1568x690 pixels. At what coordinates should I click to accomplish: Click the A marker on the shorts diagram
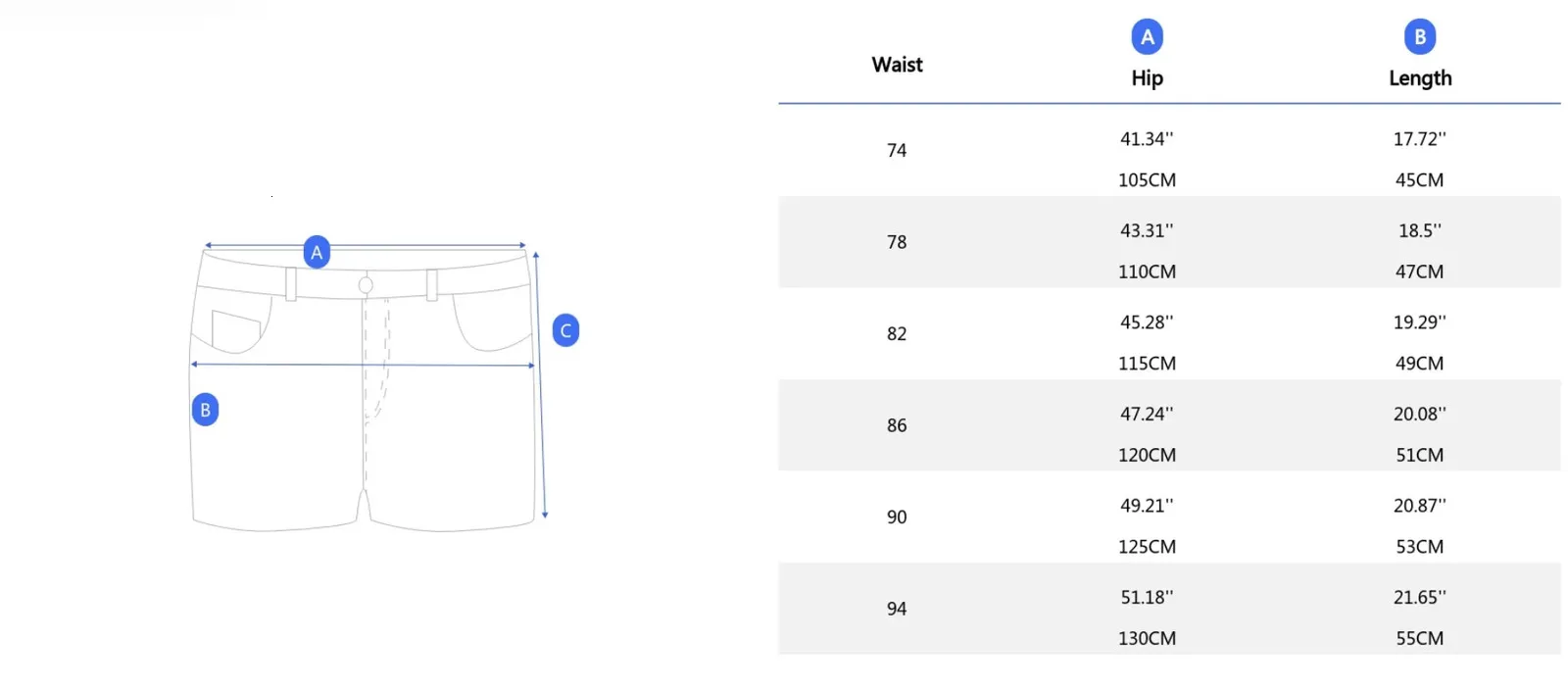(x=317, y=252)
